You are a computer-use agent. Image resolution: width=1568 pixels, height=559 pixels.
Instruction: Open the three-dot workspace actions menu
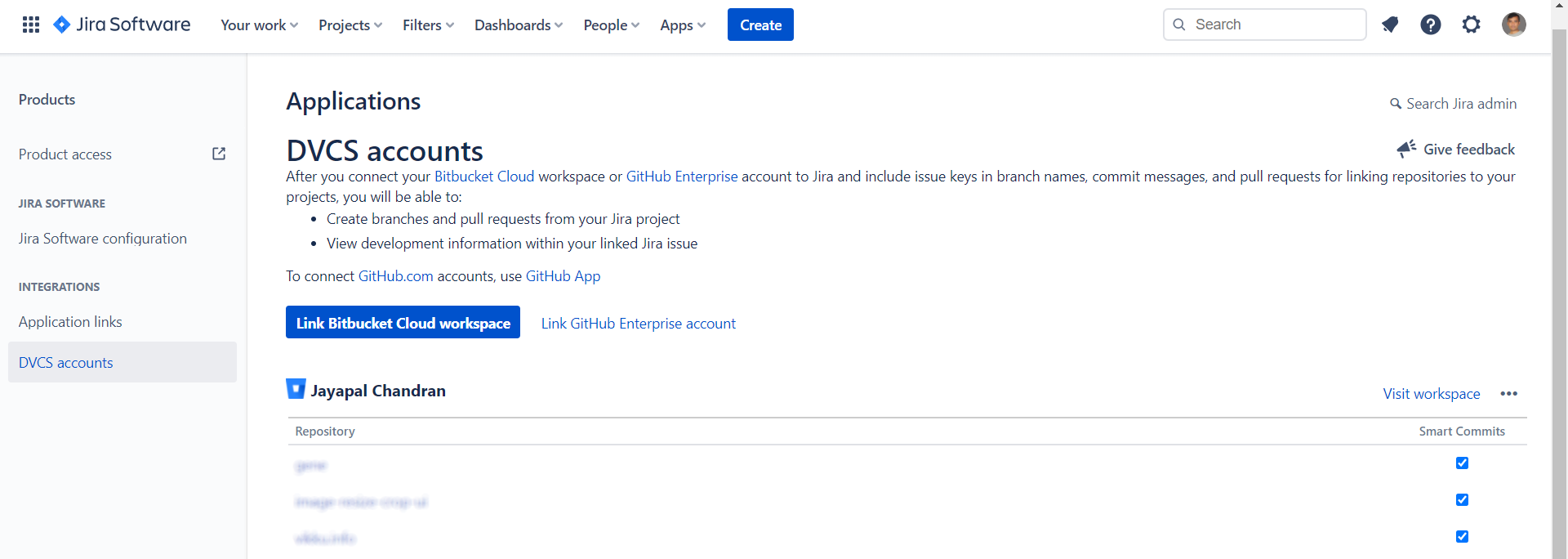point(1508,394)
